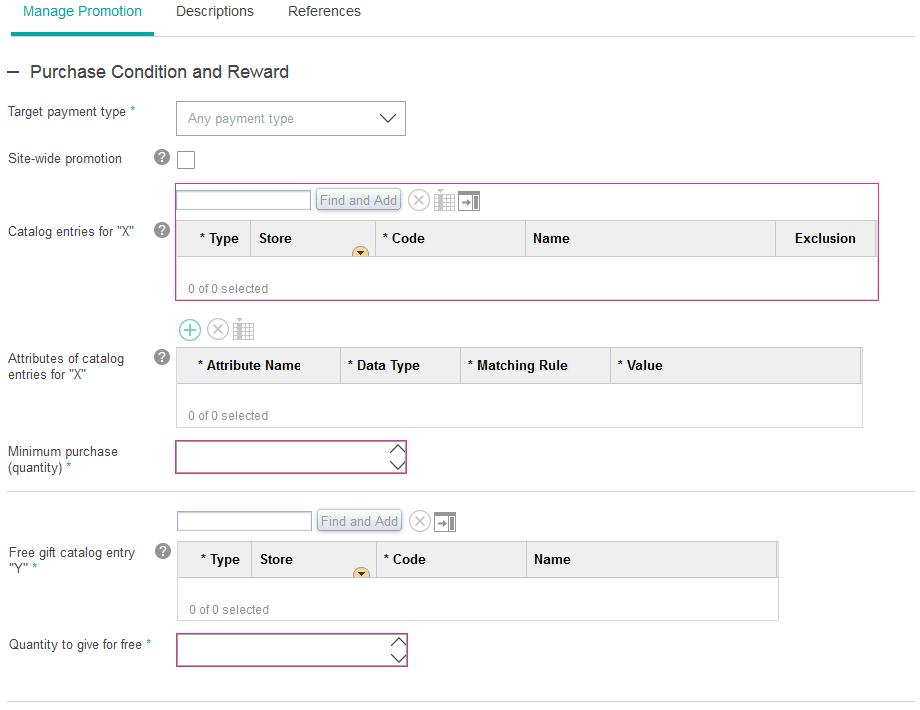Open help icon for Site-wide promotion

(x=162, y=158)
